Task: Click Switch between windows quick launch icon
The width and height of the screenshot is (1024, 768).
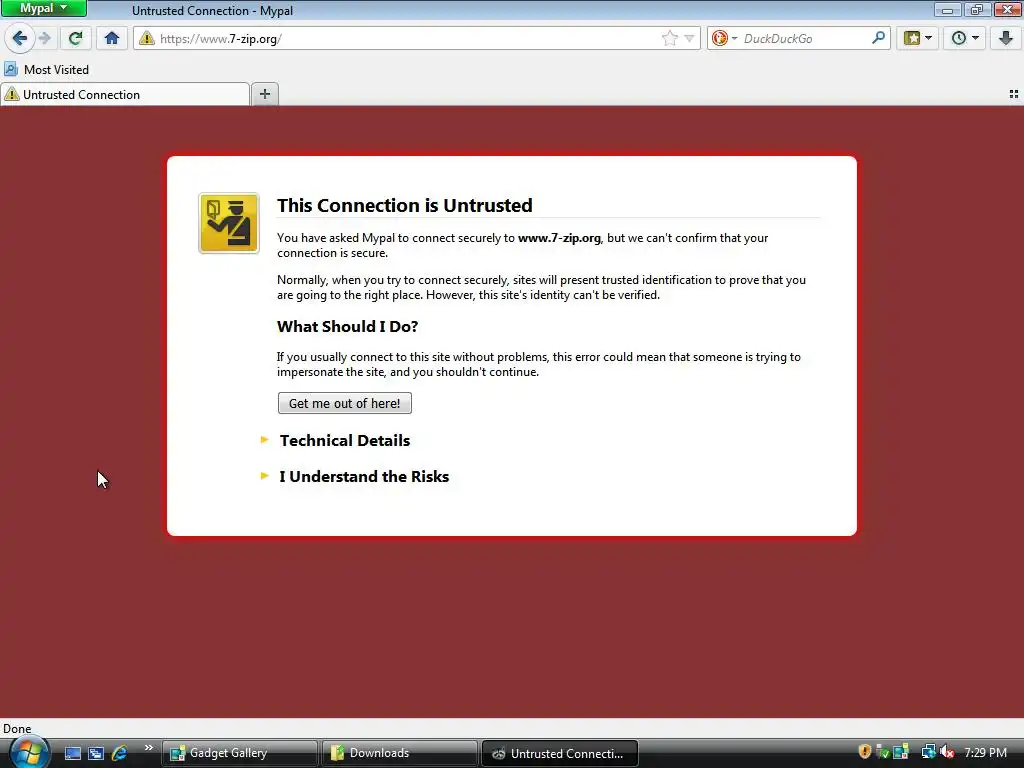Action: click(x=96, y=753)
